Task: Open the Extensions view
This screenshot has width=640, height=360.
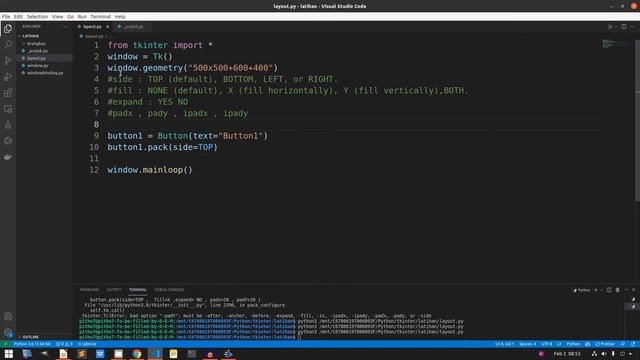Action: click(8, 93)
